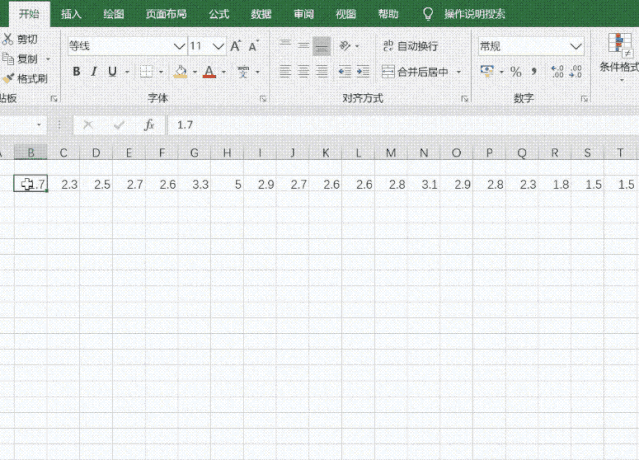Increase font size with the larger A icon
639x460 pixels.
pyautogui.click(x=236, y=46)
